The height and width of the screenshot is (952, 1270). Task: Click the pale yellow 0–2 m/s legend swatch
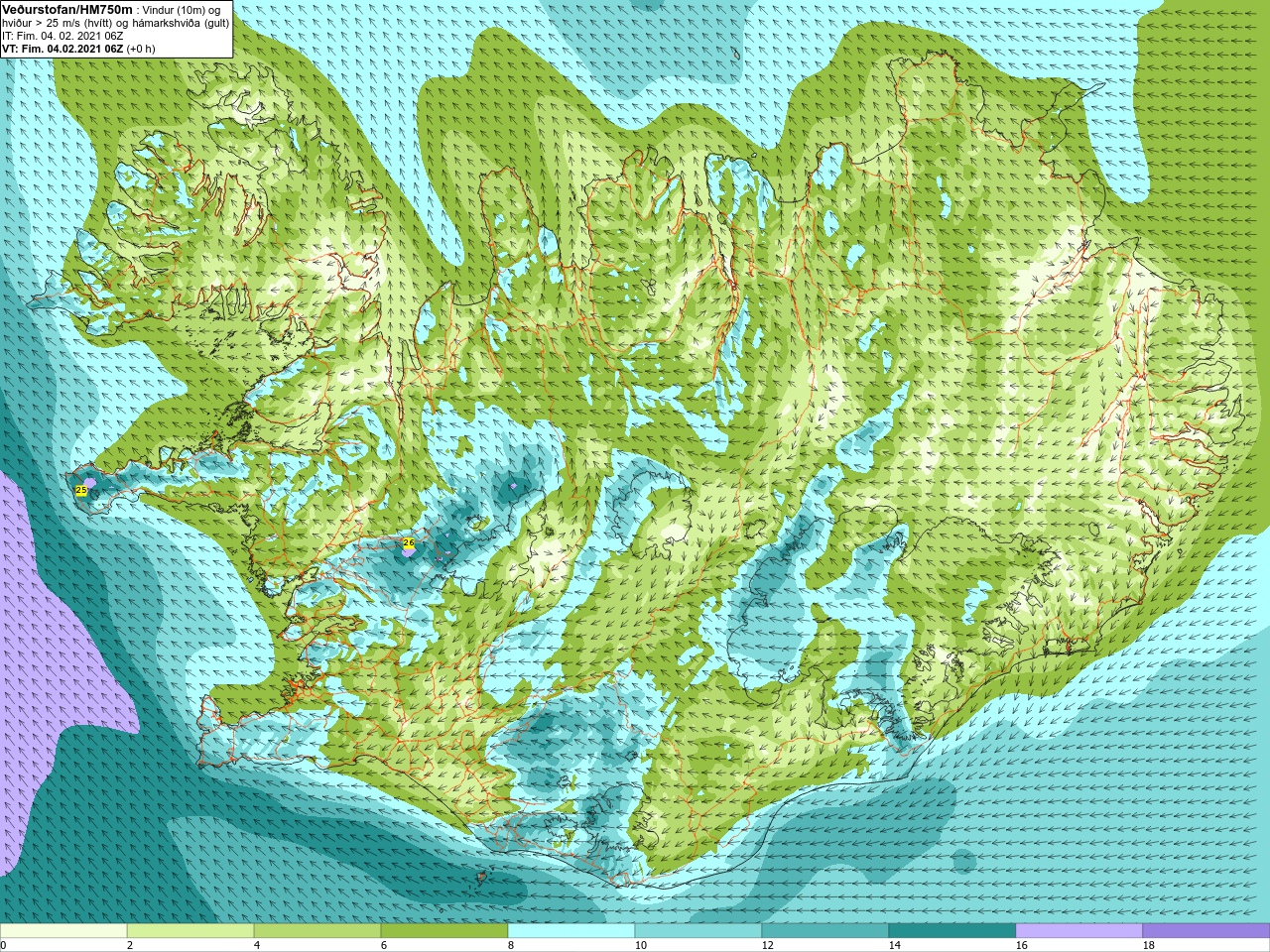point(63,930)
